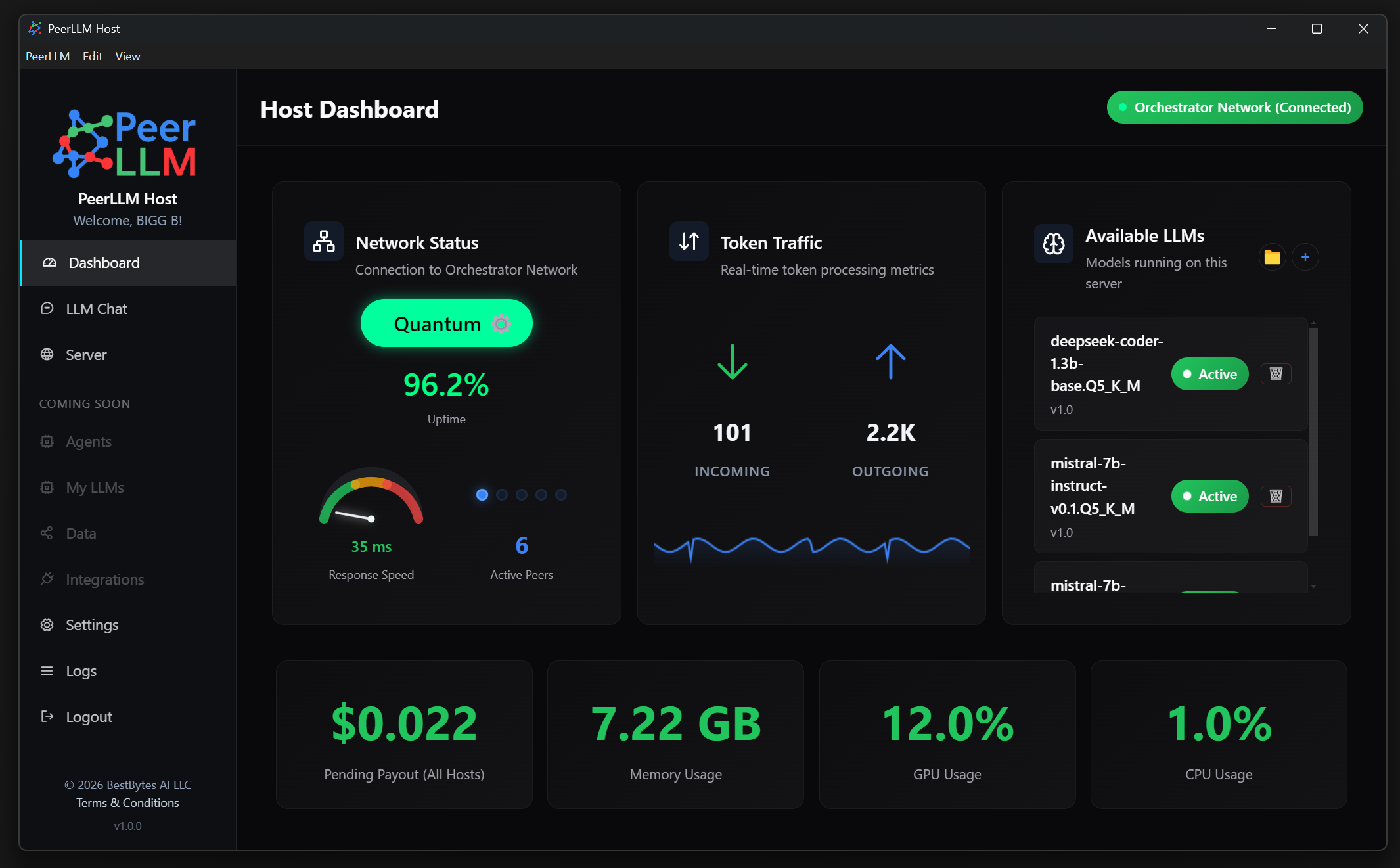Open the Edit menu
The image size is (1400, 868).
pyautogui.click(x=92, y=57)
